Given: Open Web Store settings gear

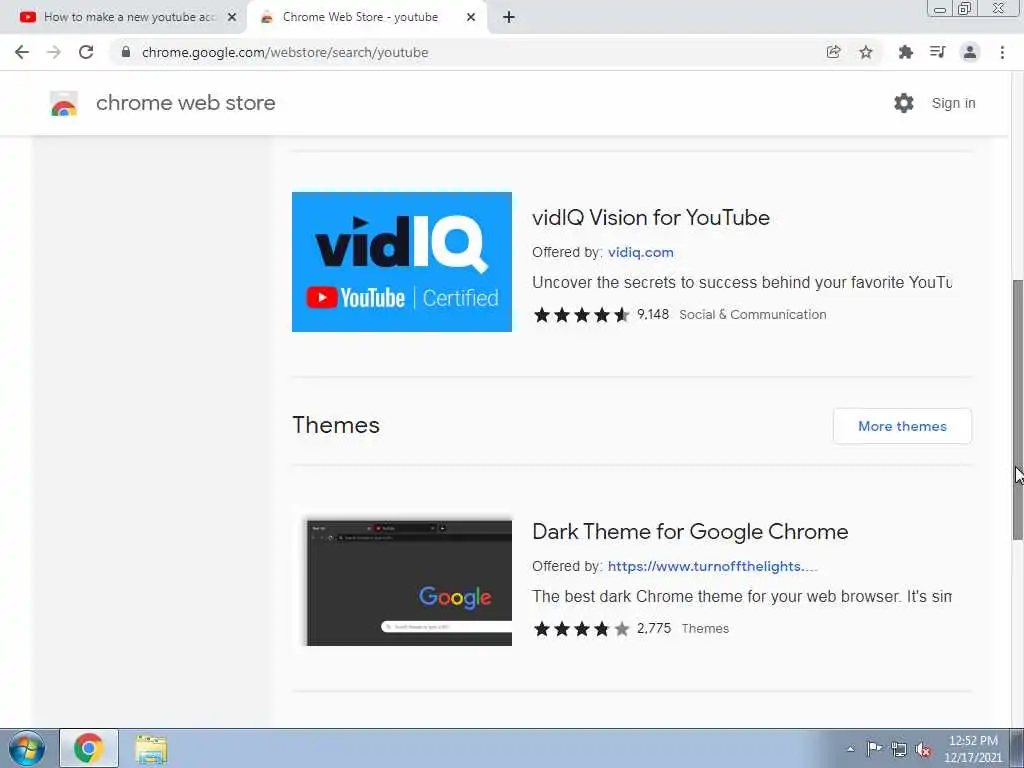Looking at the screenshot, I should [x=904, y=103].
